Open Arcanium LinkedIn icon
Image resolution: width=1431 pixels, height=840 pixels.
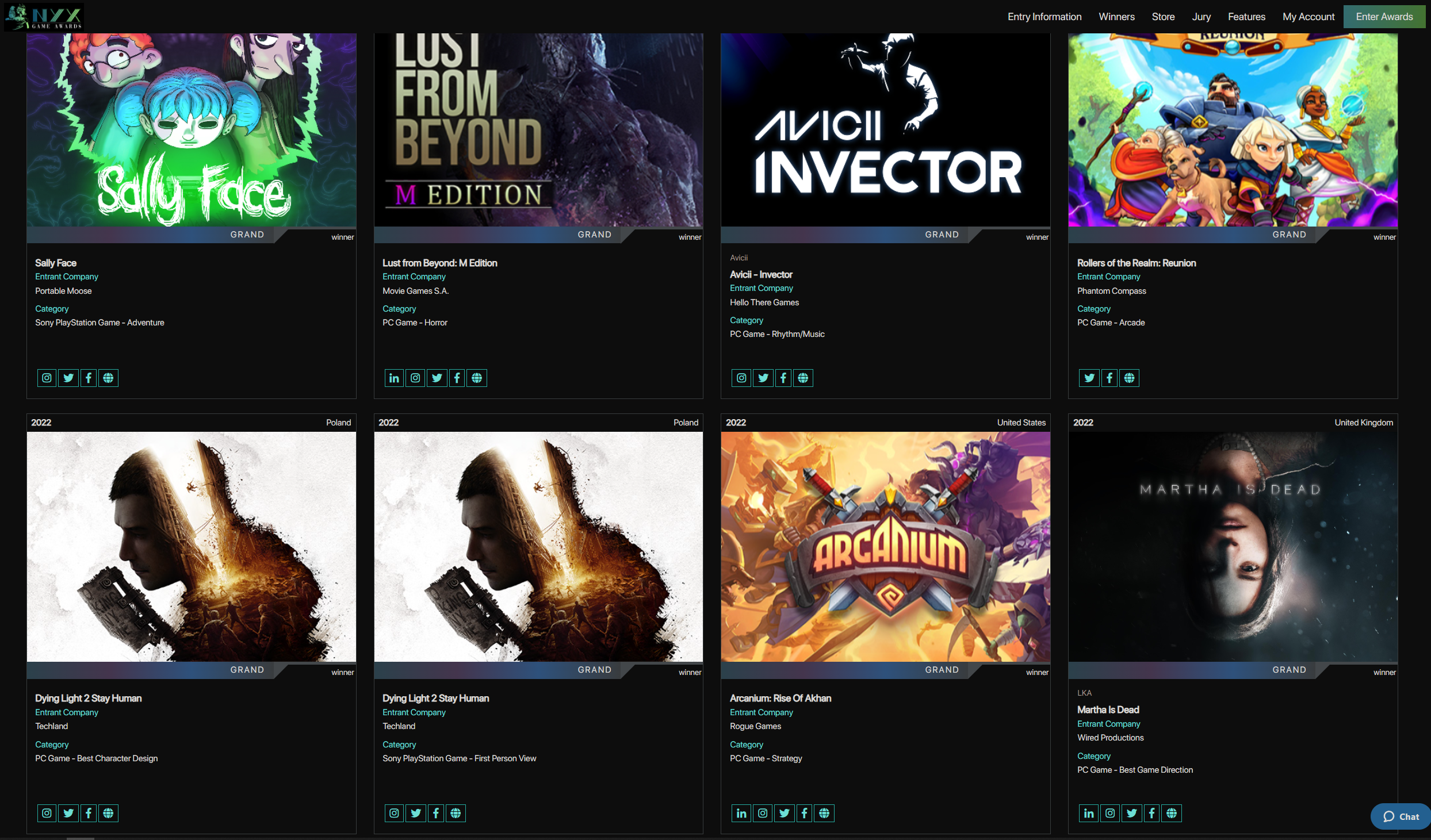click(x=741, y=813)
